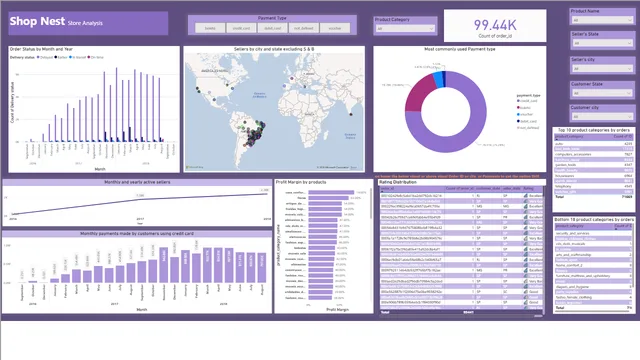Select the boleto payment type button
Viewport: 640px width, 360px height.
210,28
